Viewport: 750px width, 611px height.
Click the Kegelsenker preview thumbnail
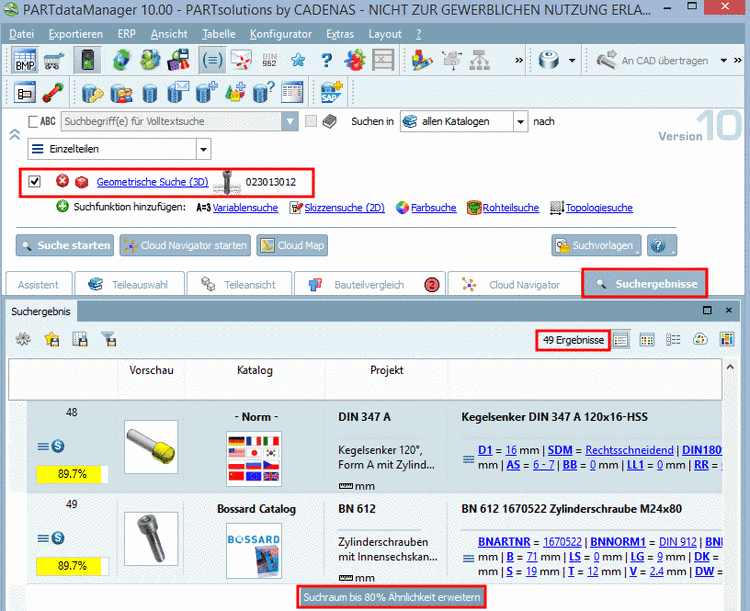pos(151,447)
